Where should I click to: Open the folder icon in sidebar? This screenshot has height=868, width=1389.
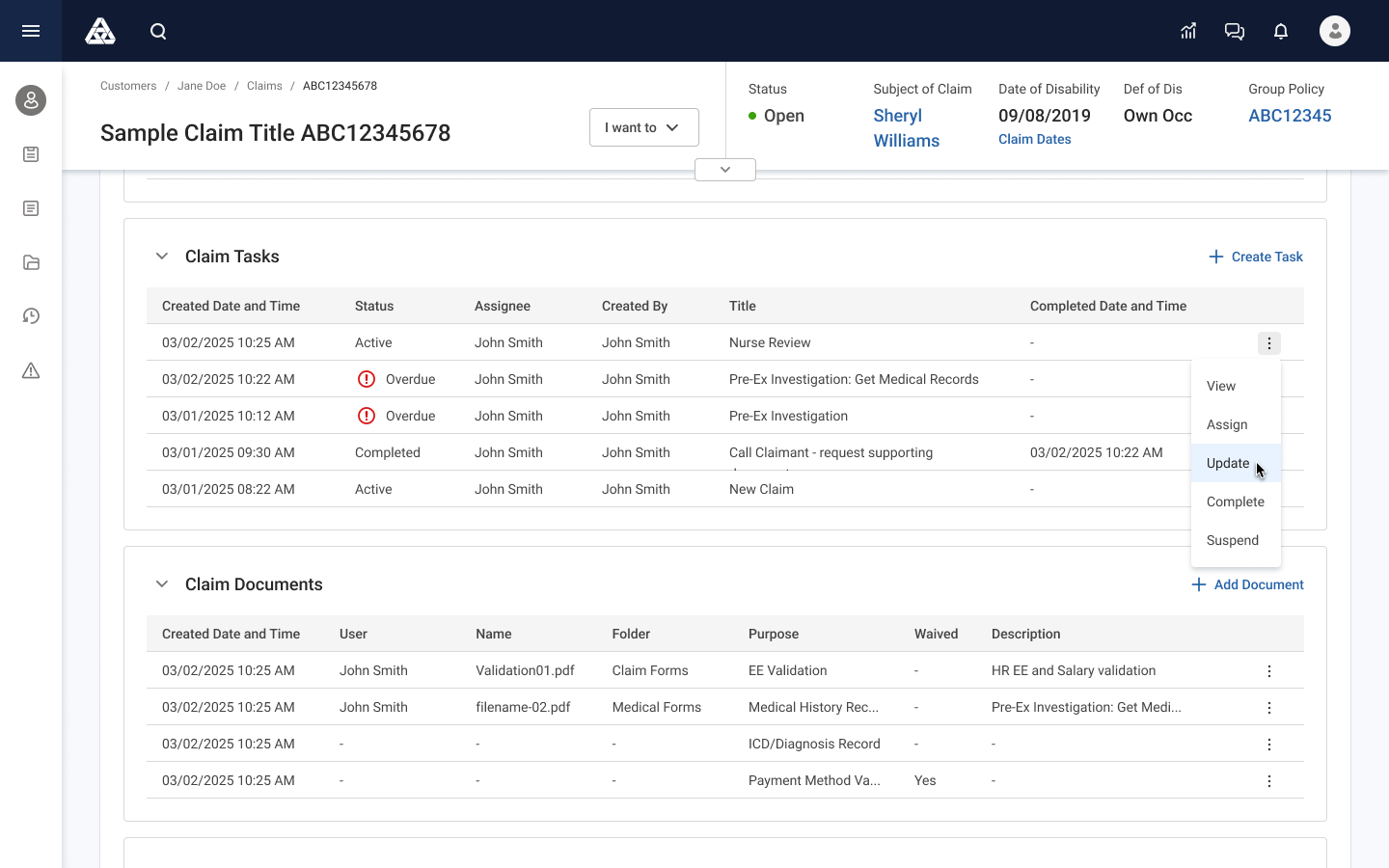[31, 262]
